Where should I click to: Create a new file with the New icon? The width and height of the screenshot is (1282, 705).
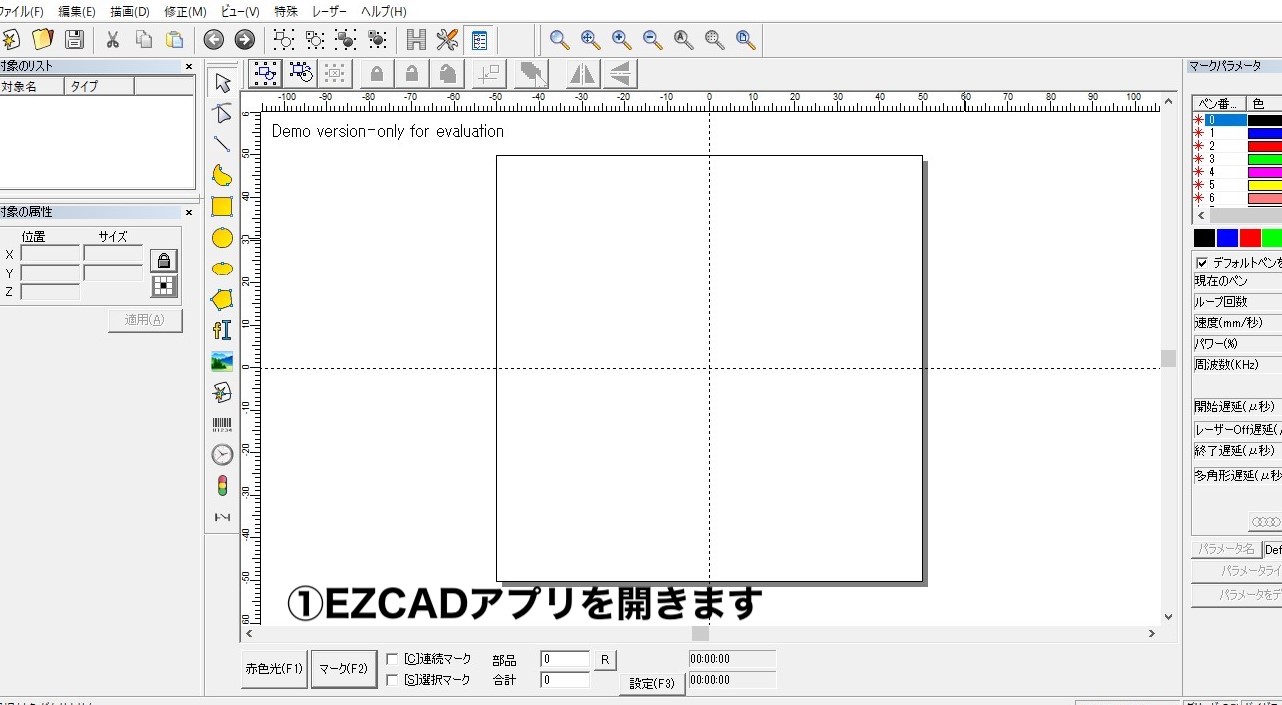point(10,40)
